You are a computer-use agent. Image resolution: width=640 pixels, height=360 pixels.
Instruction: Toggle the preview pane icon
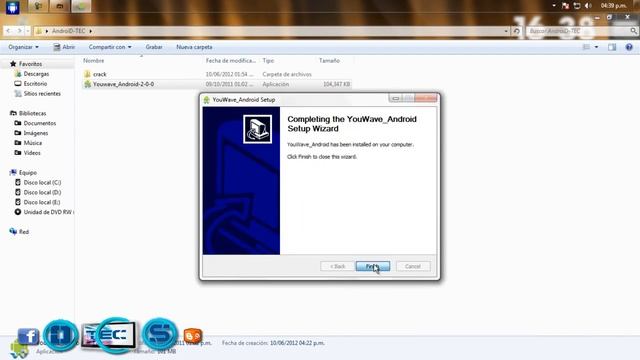(612, 47)
